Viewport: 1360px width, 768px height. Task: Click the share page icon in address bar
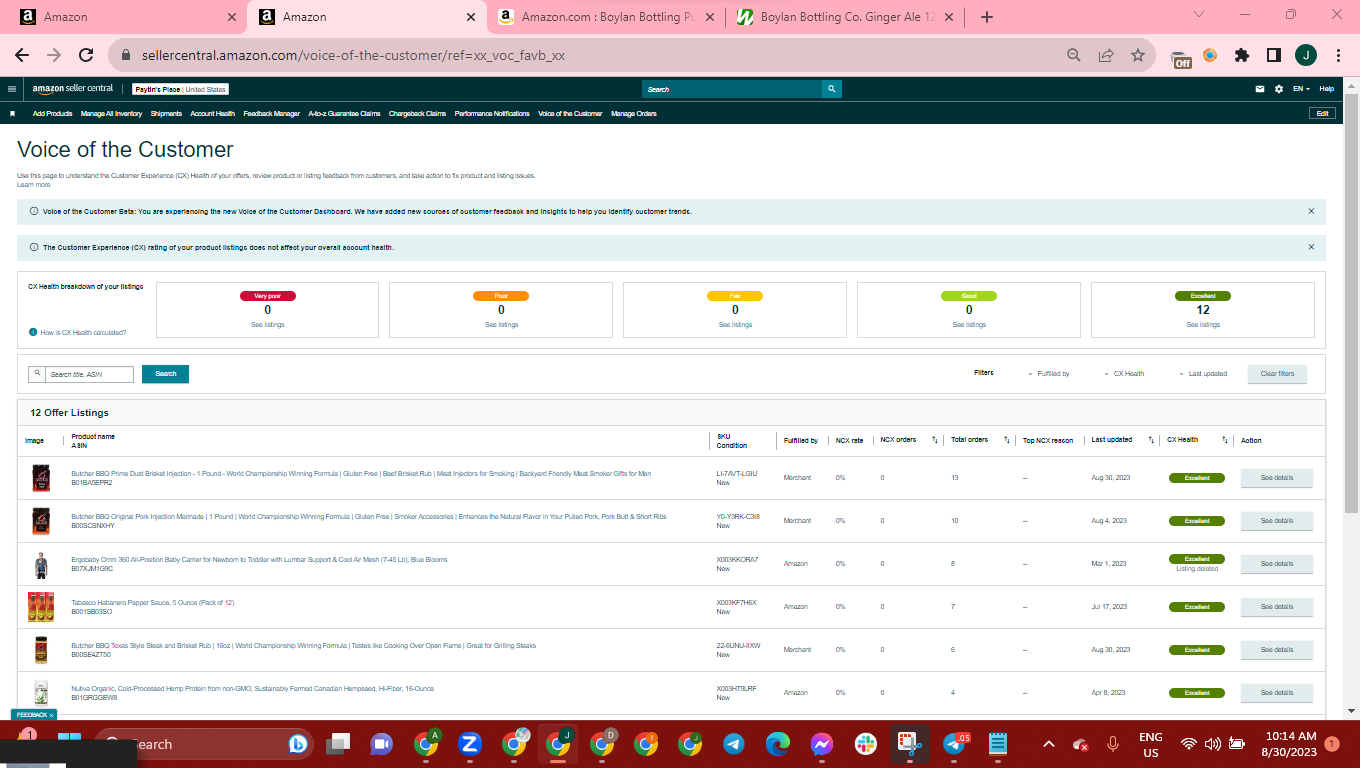coord(1106,56)
